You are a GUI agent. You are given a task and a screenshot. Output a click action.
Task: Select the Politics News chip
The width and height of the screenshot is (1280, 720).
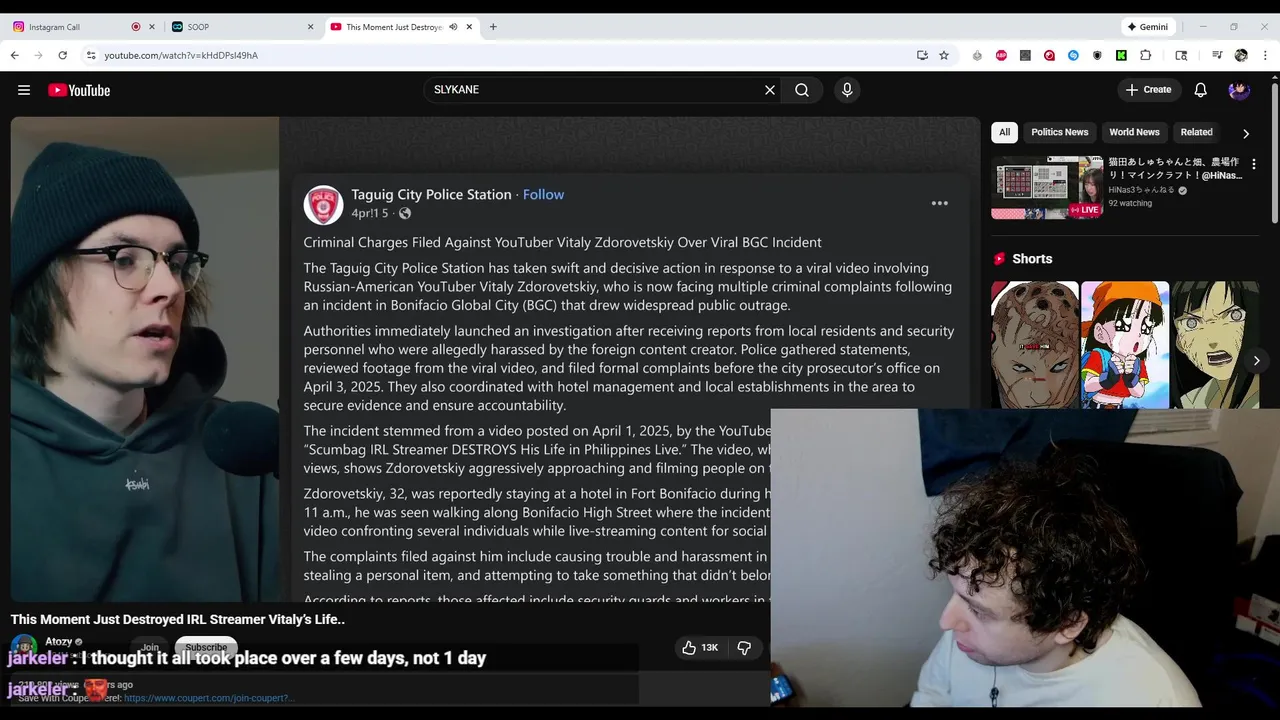1059,132
